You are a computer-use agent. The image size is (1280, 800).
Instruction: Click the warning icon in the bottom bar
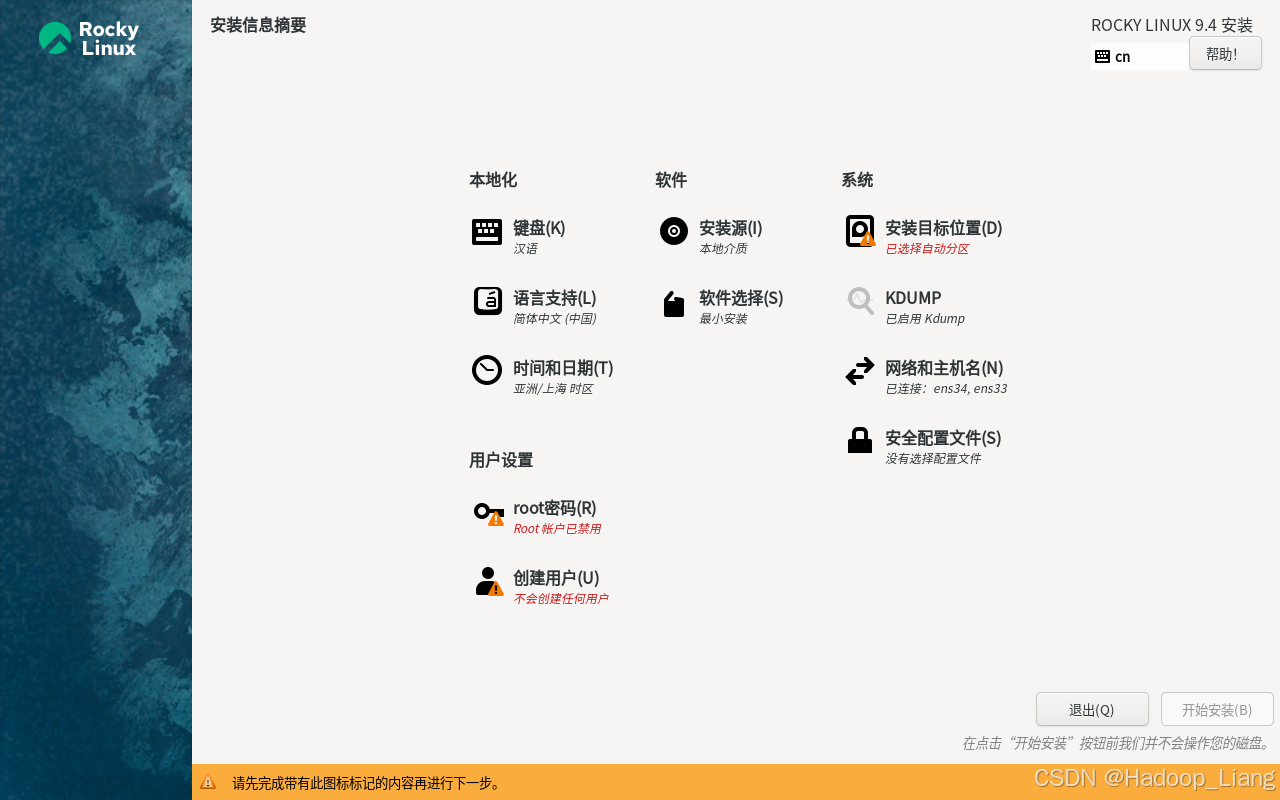[x=208, y=782]
